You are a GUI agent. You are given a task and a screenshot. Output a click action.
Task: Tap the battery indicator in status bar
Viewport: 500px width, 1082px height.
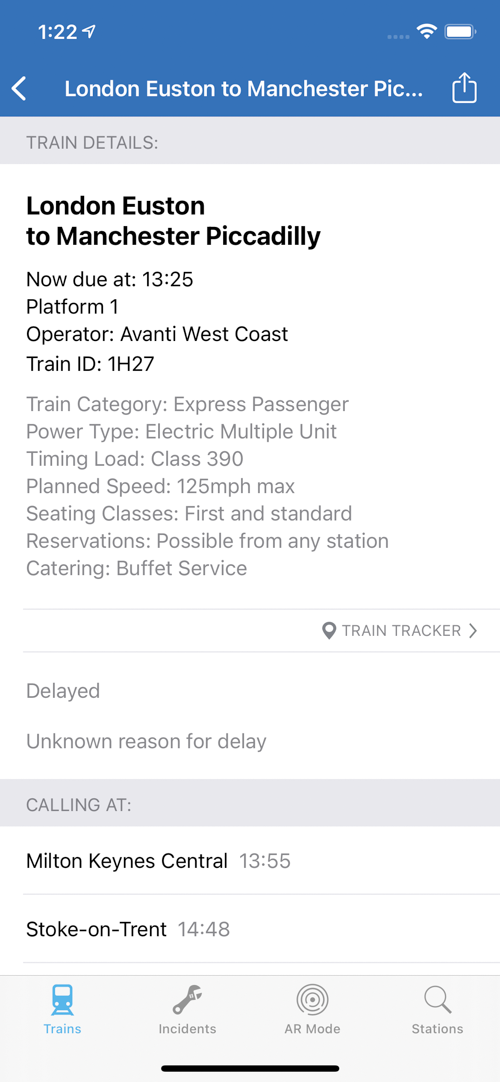pos(460,32)
